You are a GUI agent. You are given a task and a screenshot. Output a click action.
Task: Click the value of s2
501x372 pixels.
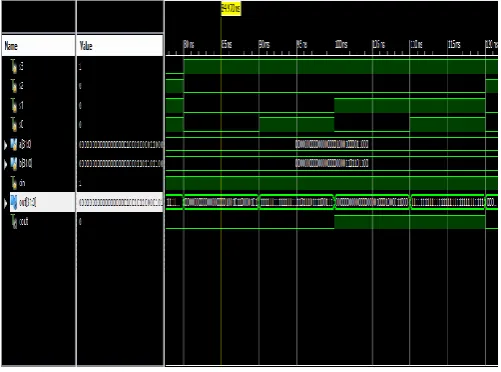tap(80, 86)
